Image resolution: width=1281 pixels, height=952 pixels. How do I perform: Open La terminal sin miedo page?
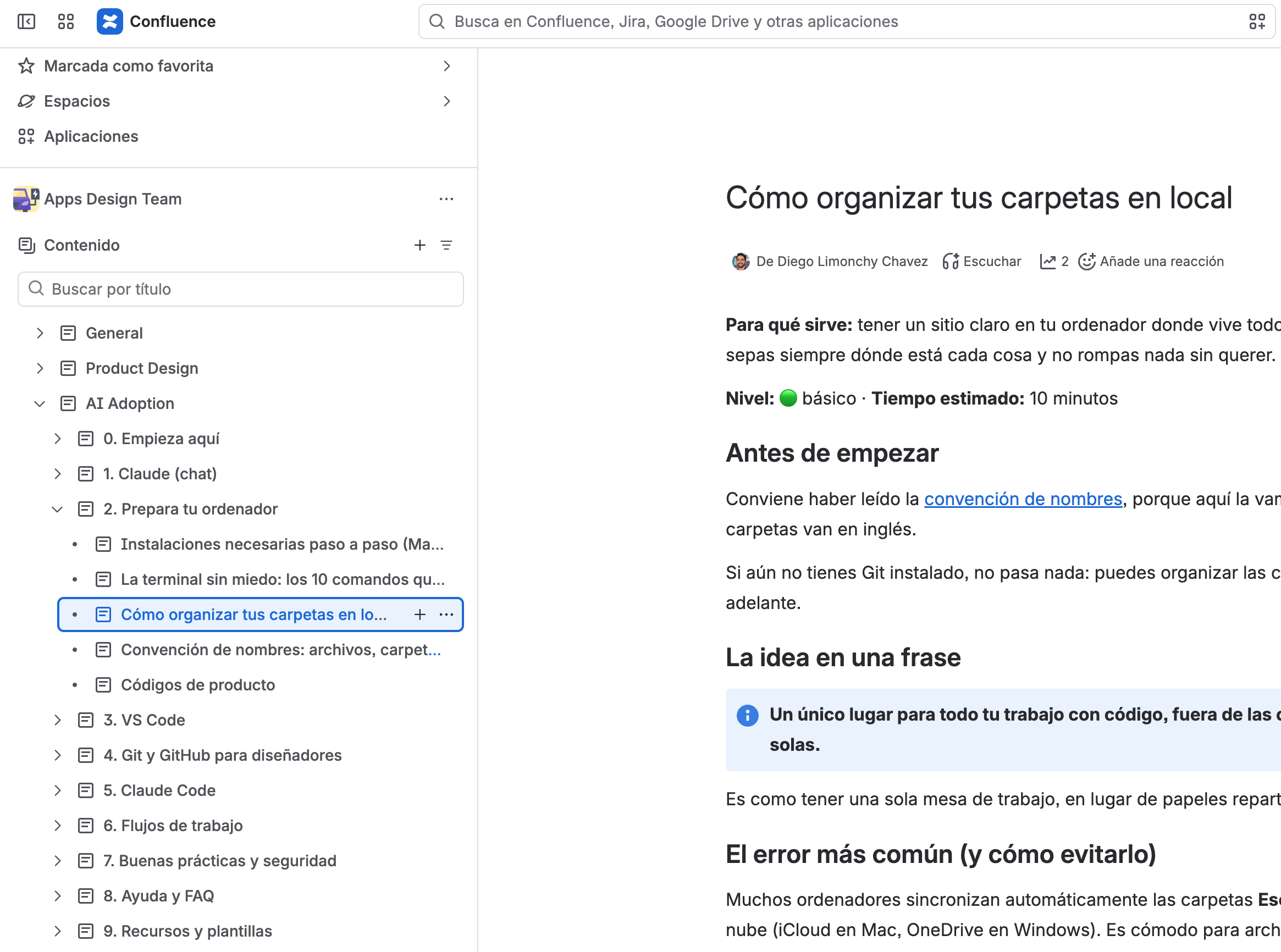(x=283, y=579)
